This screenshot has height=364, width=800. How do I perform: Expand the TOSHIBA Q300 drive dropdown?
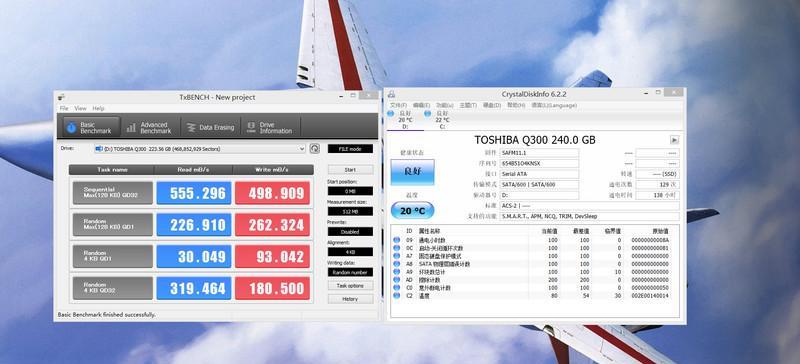coord(199,149)
